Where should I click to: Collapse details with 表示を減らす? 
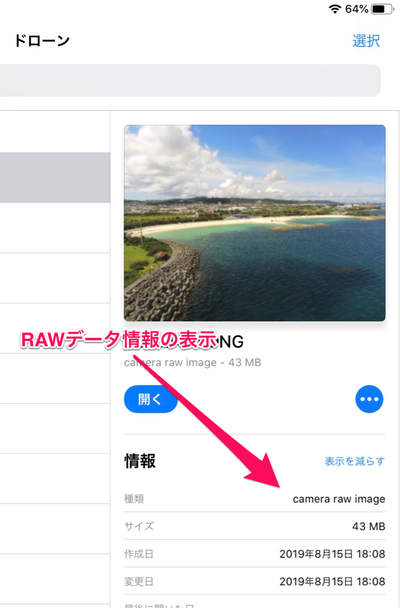tap(355, 461)
